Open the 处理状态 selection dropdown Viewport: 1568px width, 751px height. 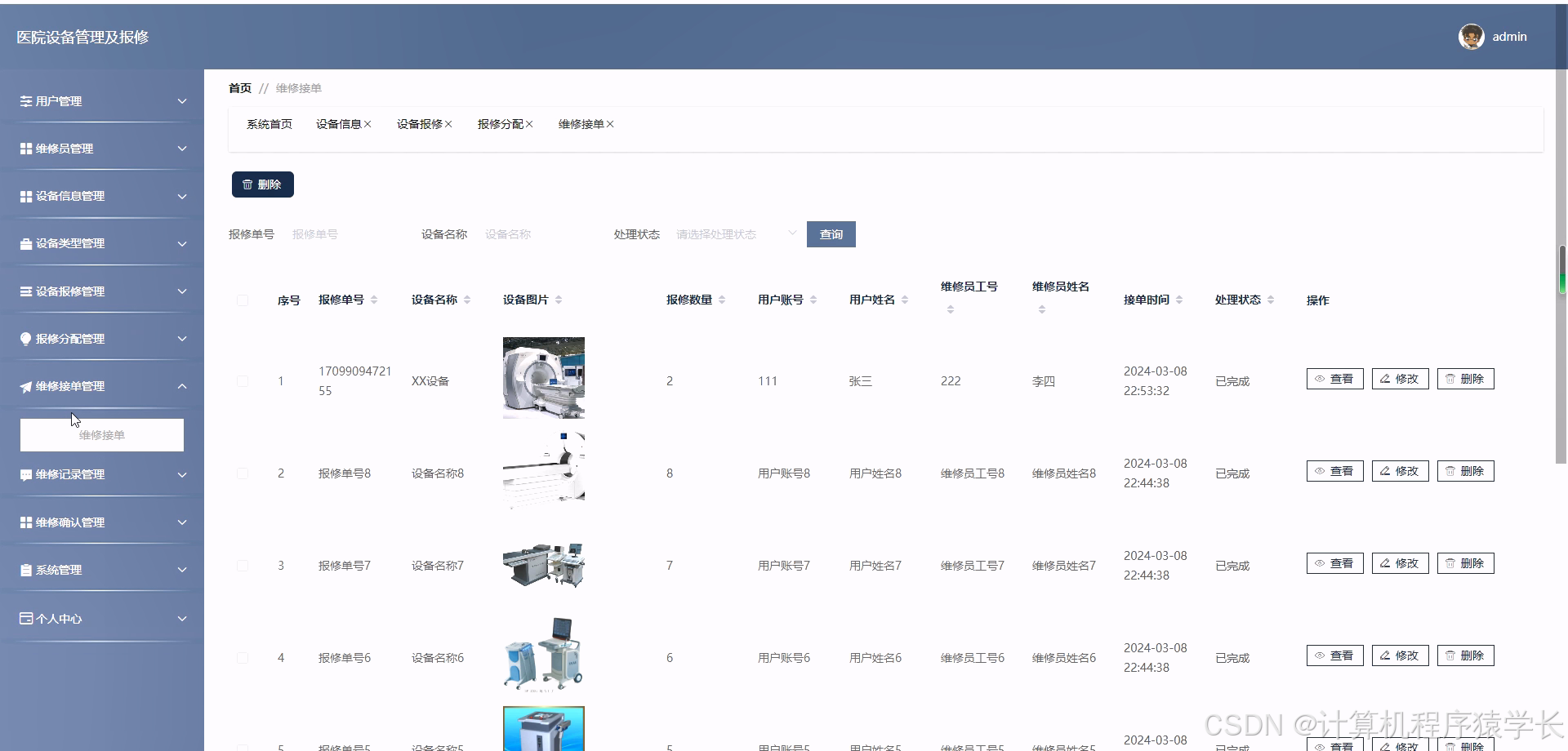click(733, 234)
